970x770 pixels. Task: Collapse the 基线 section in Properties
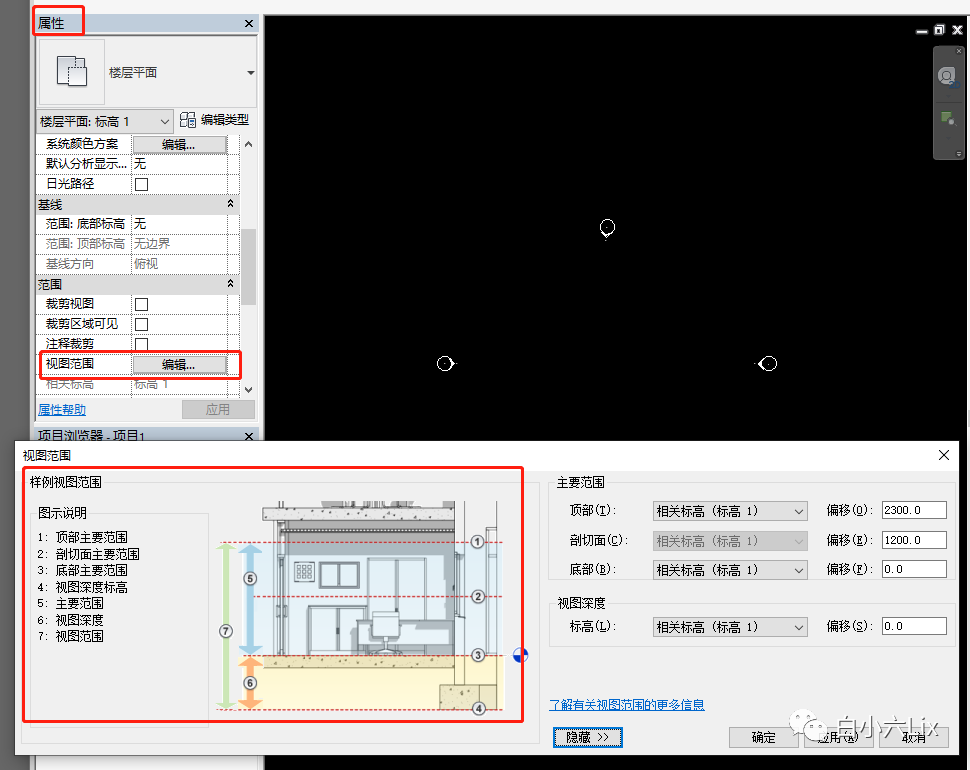coord(230,203)
